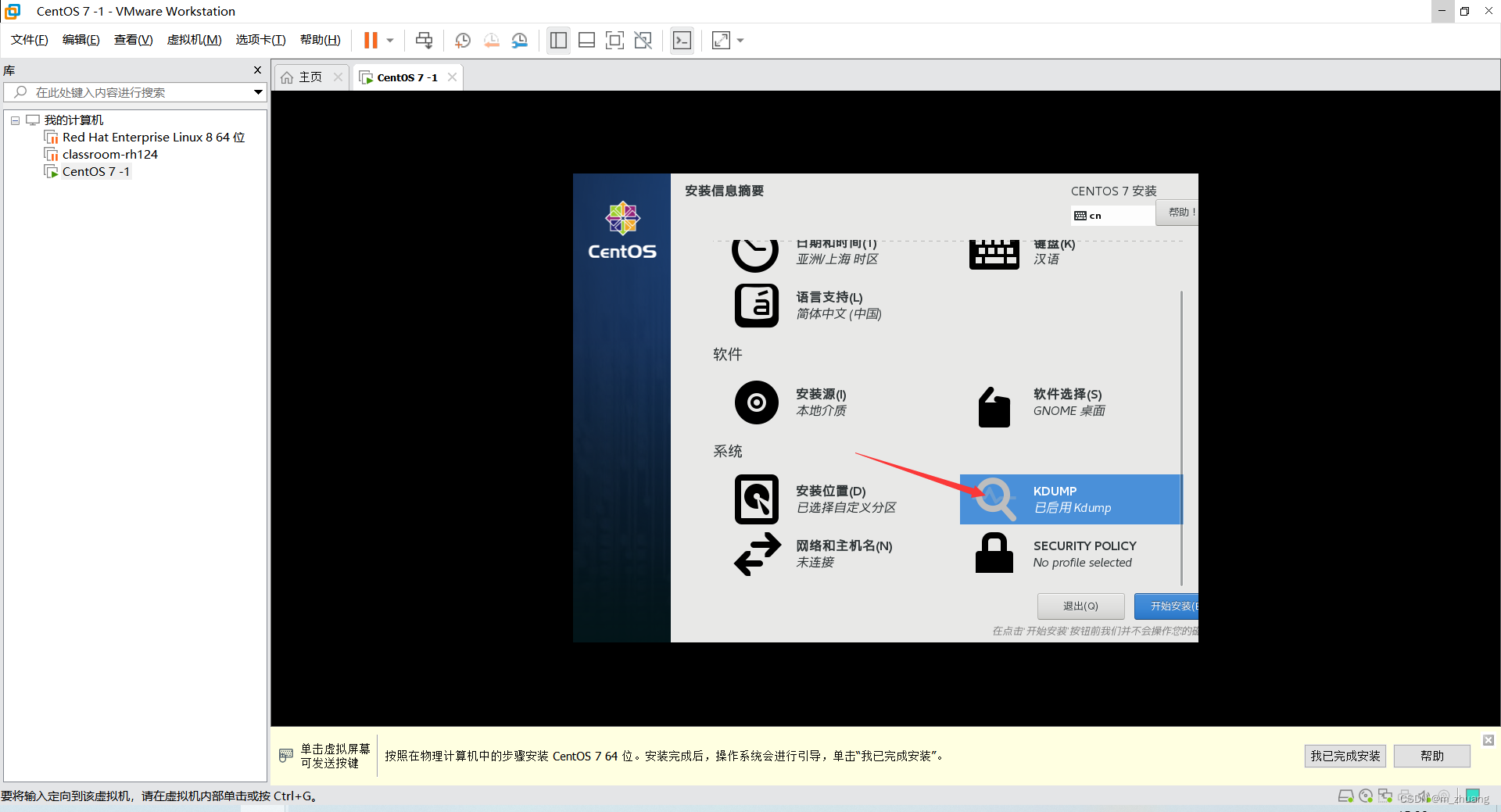Click the installer summary vertical scrollbar

coord(1181,438)
